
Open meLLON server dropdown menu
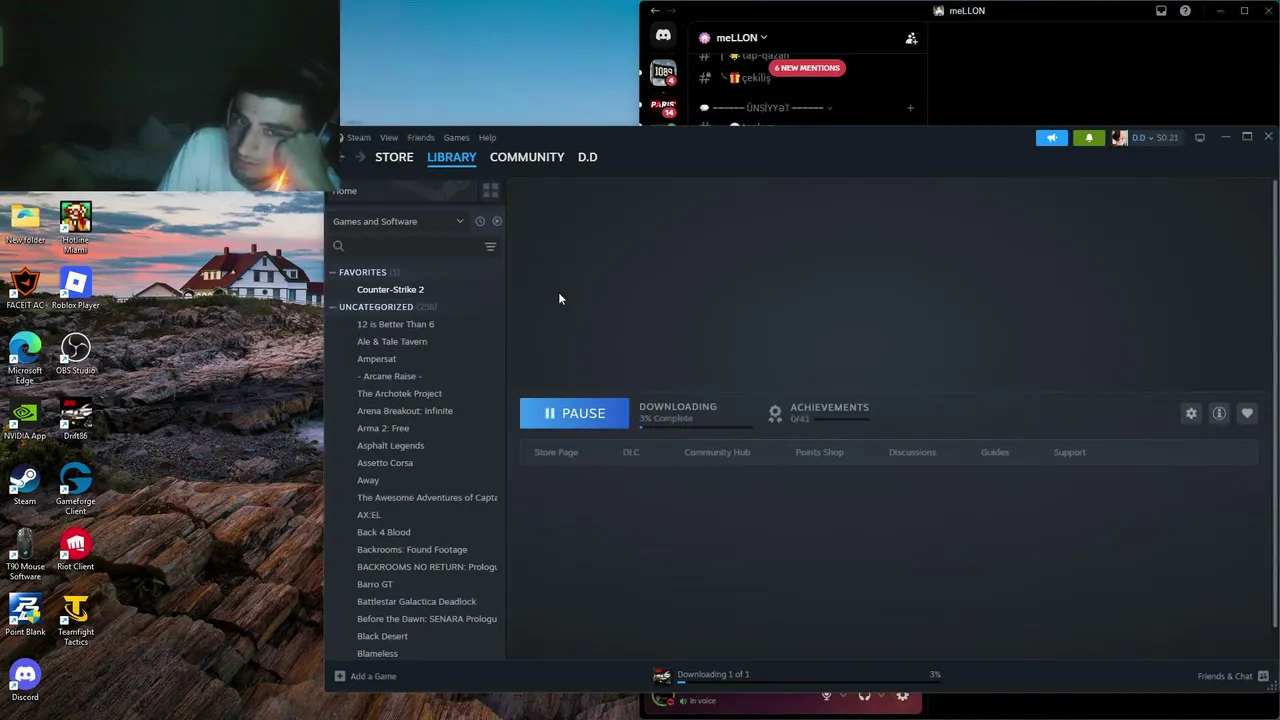tap(741, 38)
